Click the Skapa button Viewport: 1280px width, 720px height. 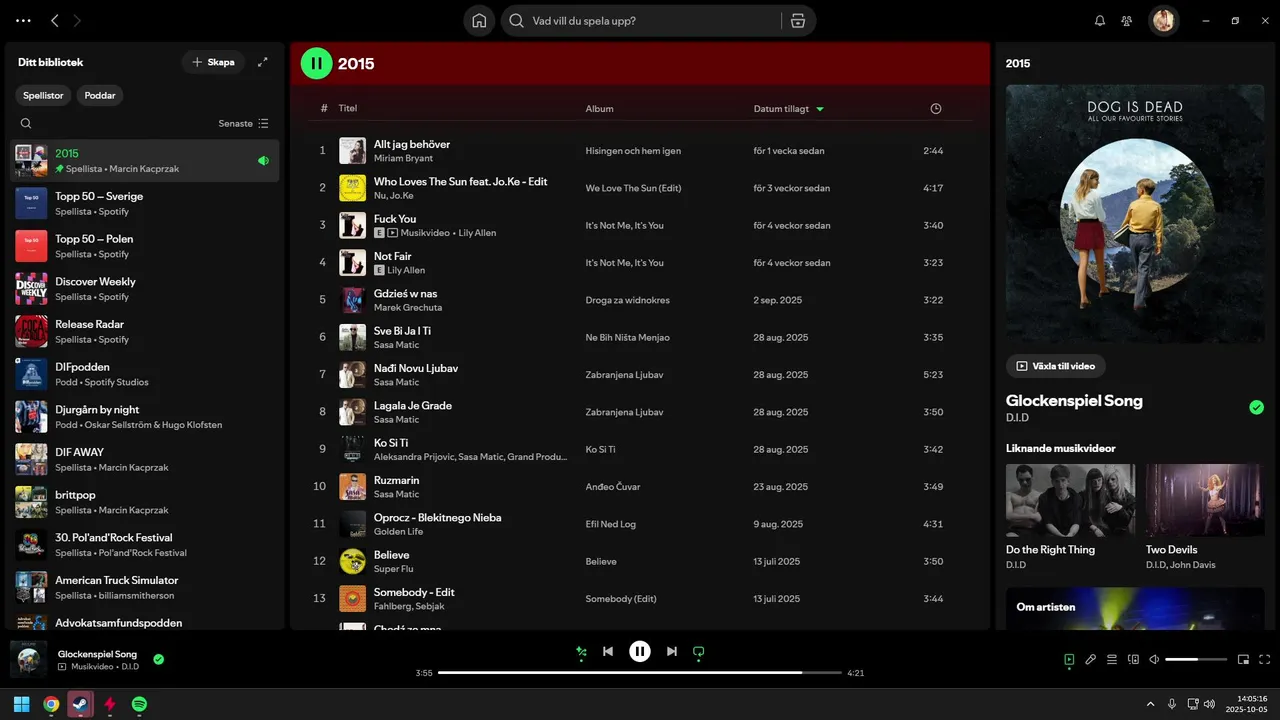(213, 62)
